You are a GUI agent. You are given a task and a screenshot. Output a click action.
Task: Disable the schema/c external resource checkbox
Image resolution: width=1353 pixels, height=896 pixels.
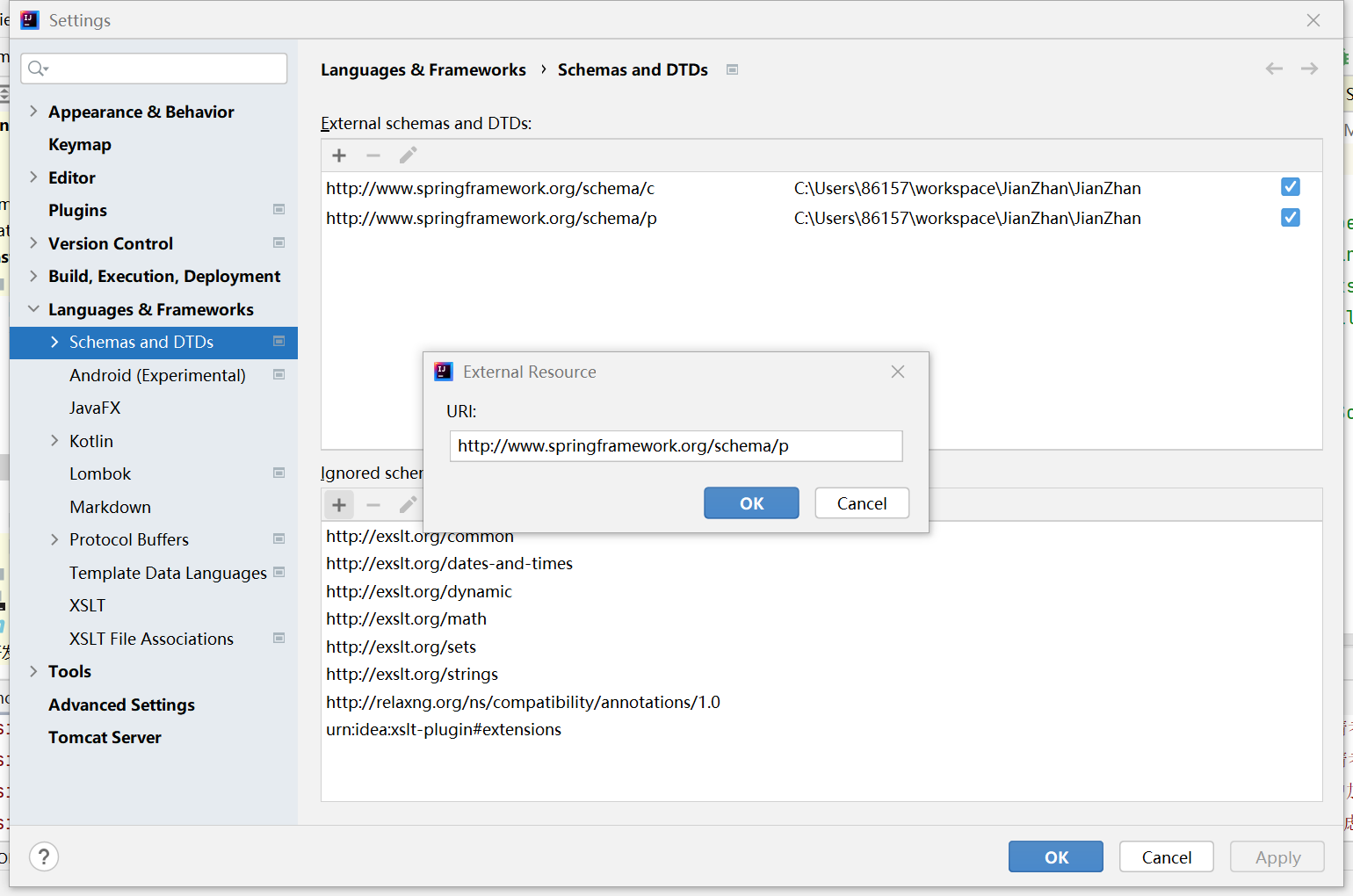[x=1290, y=186]
